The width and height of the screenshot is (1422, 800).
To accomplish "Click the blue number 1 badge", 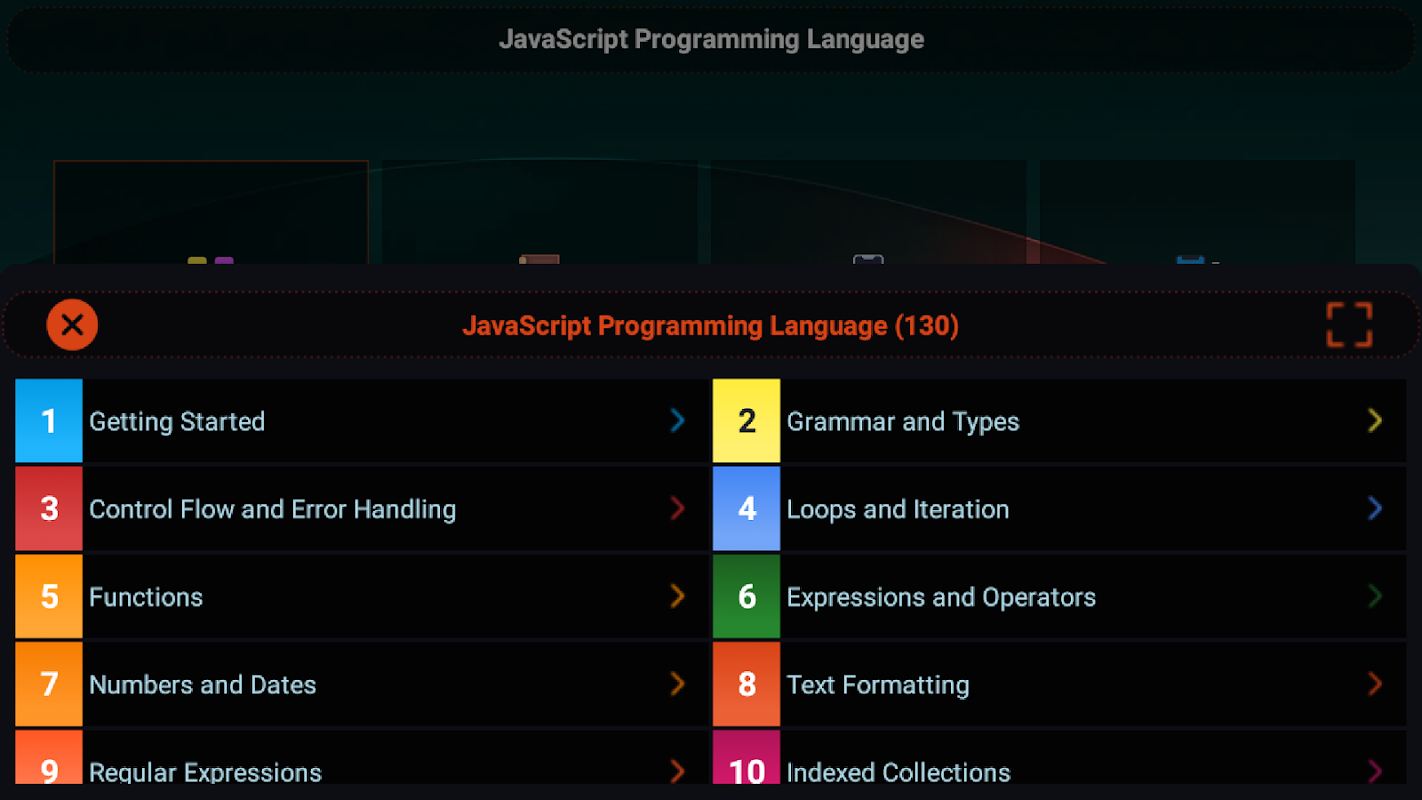I will 49,421.
